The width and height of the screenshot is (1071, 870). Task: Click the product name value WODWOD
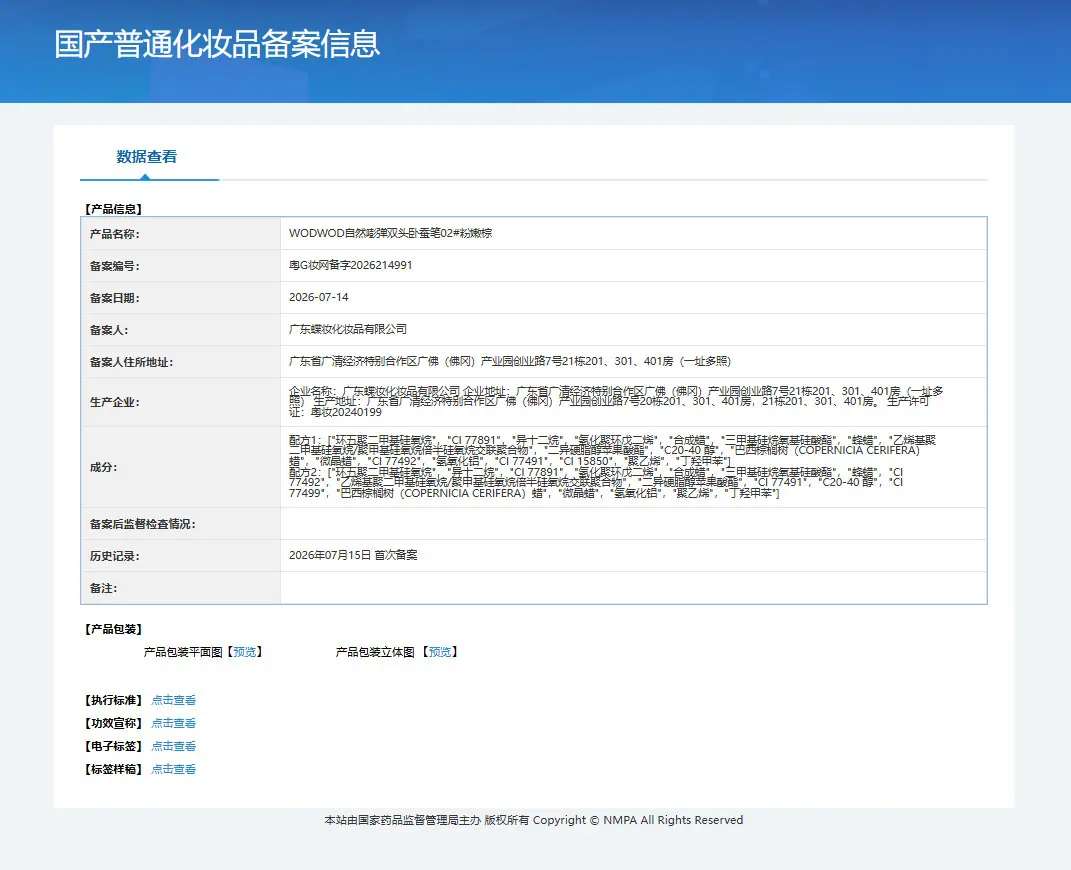391,233
